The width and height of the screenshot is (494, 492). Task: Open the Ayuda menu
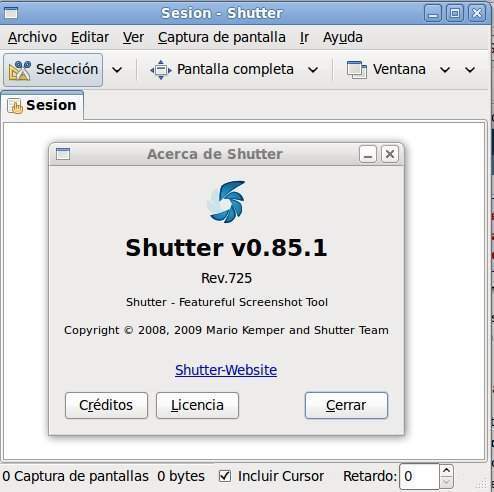click(343, 37)
